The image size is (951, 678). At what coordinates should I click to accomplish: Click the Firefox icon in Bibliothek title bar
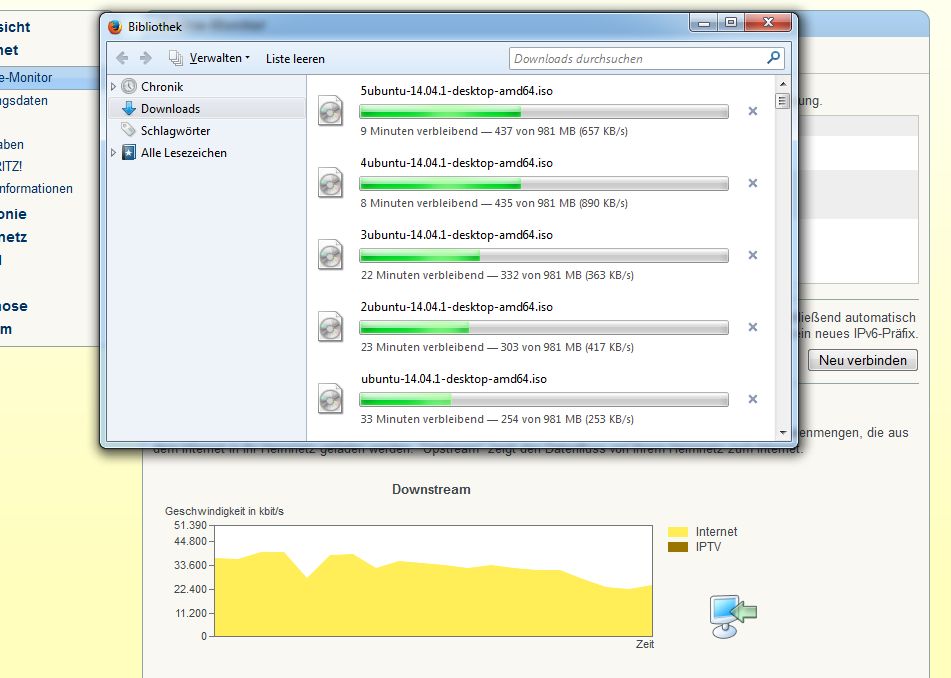point(115,27)
